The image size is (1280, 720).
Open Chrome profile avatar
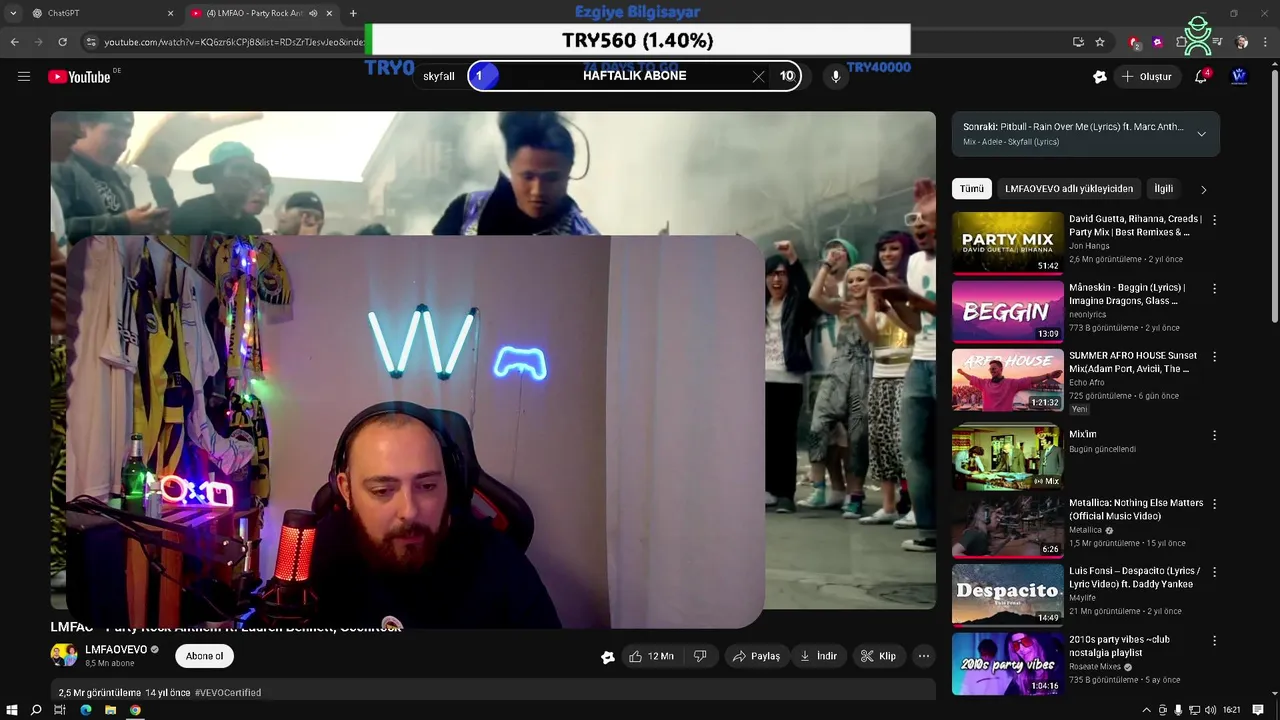pyautogui.click(x=1242, y=42)
